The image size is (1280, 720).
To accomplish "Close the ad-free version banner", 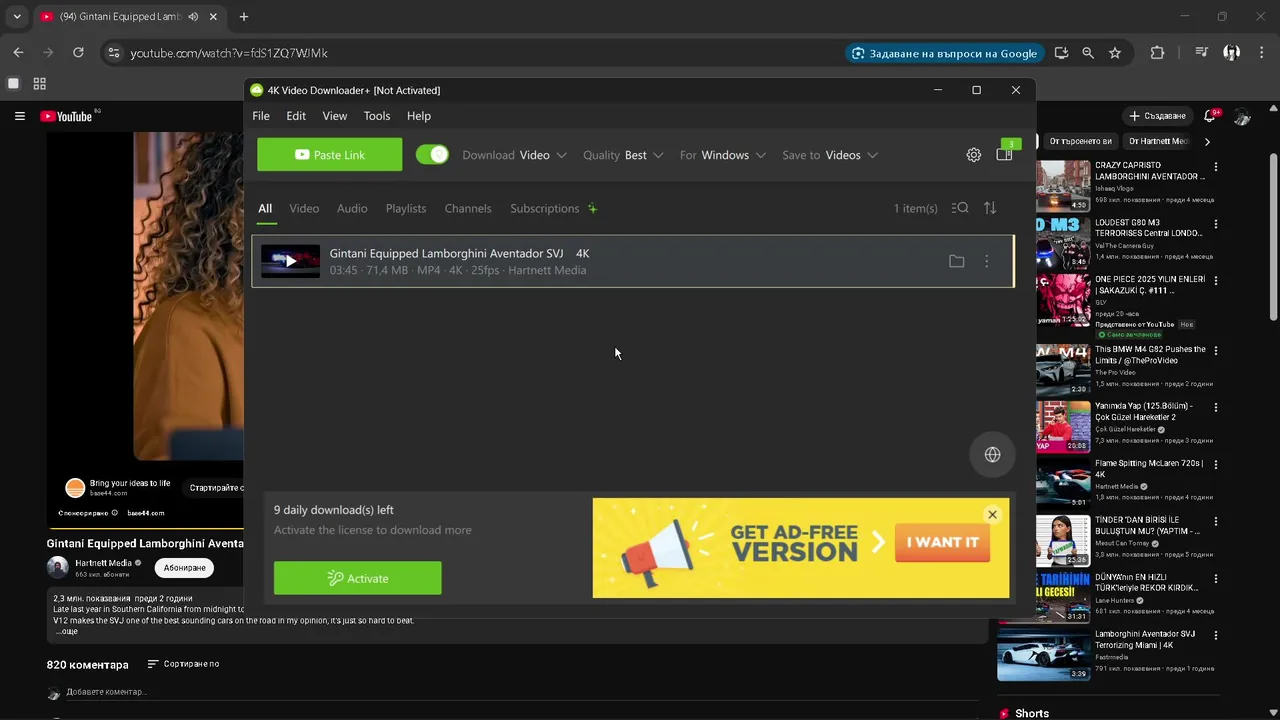I will click(x=992, y=515).
